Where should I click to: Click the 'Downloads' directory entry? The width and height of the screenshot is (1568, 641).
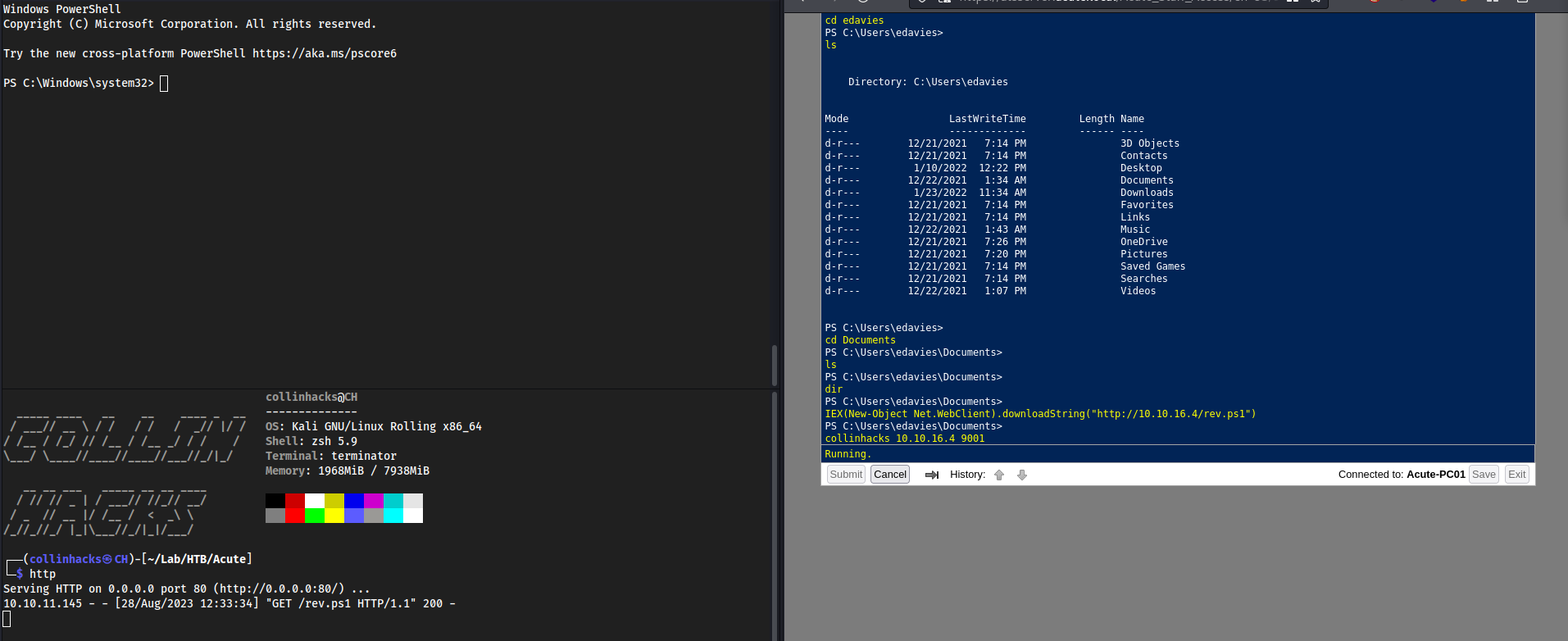click(1147, 193)
